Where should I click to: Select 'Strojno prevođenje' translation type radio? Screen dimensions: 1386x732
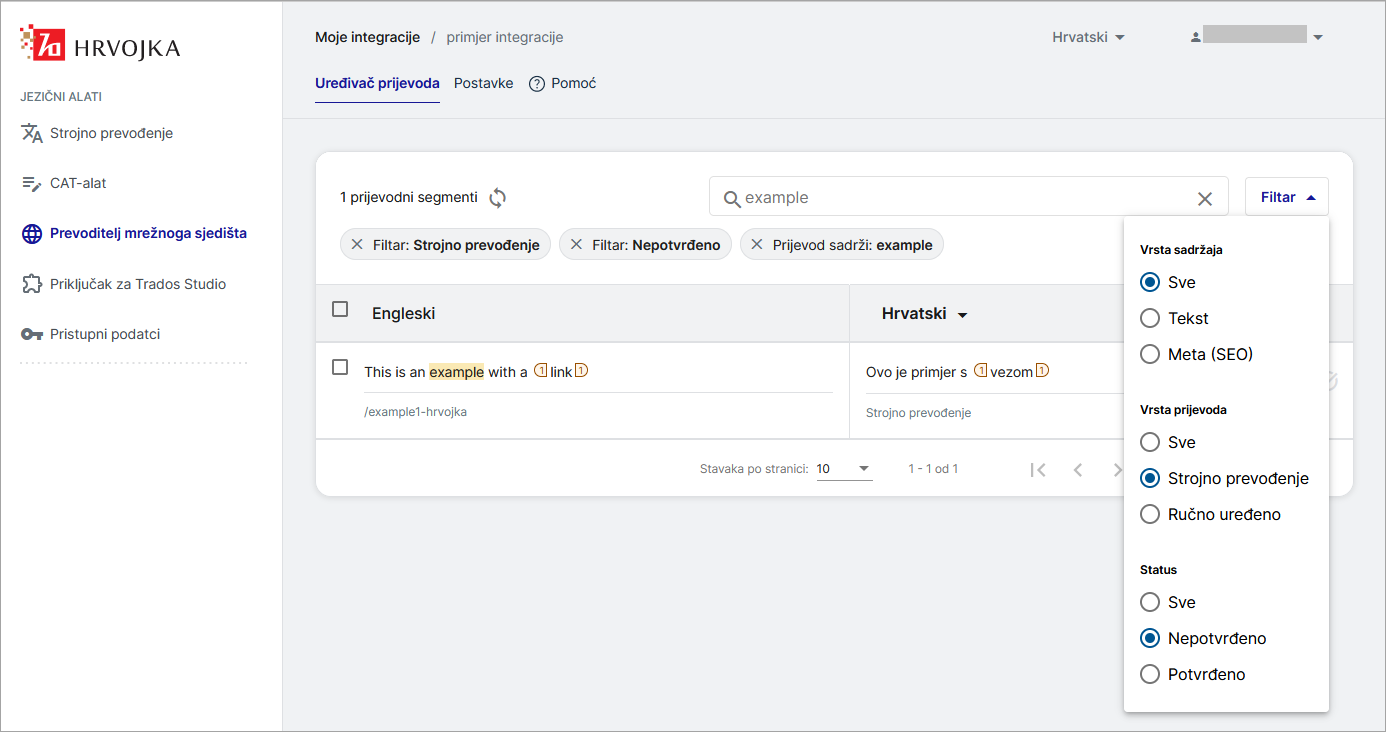(x=1150, y=478)
